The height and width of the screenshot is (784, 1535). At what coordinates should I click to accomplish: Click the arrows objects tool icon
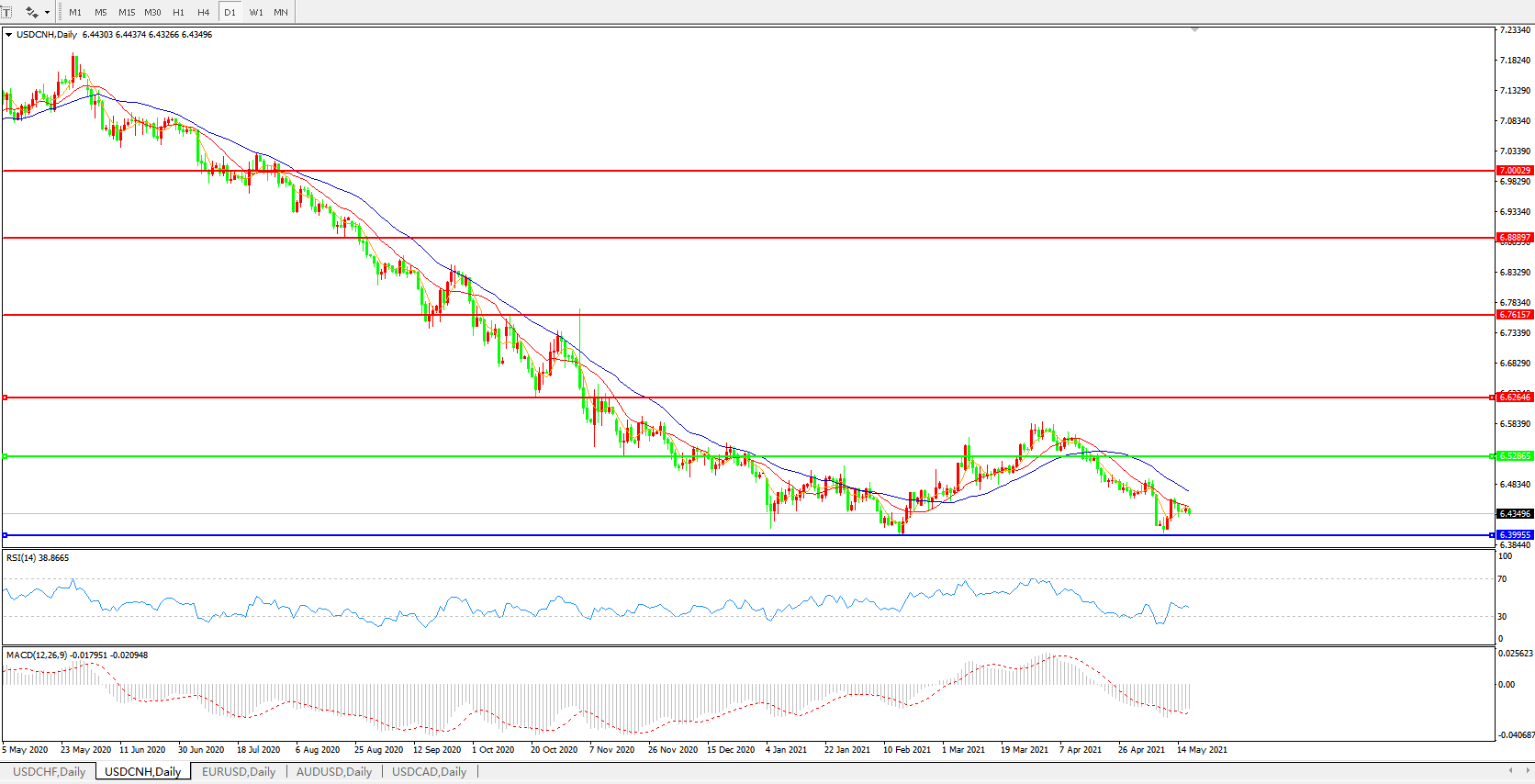[x=31, y=12]
